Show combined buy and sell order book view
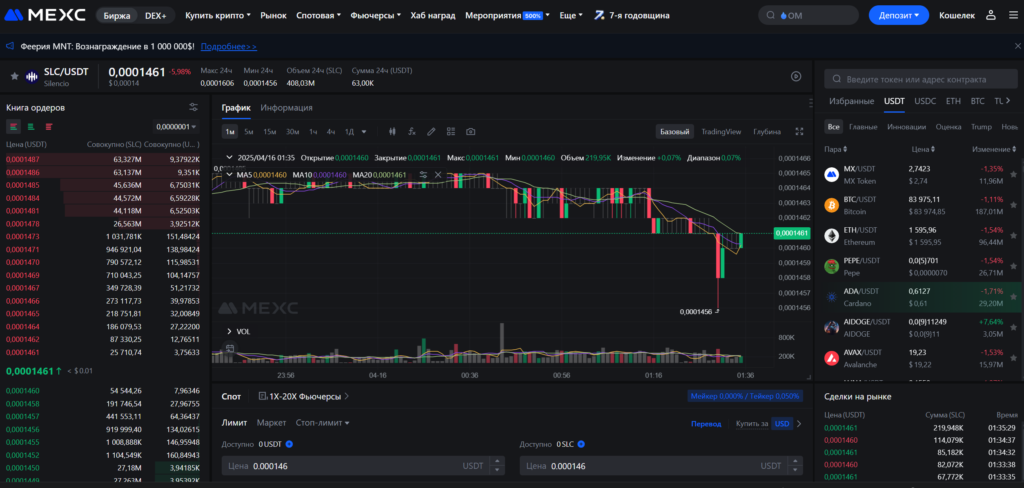1024x488 pixels. tap(13, 126)
